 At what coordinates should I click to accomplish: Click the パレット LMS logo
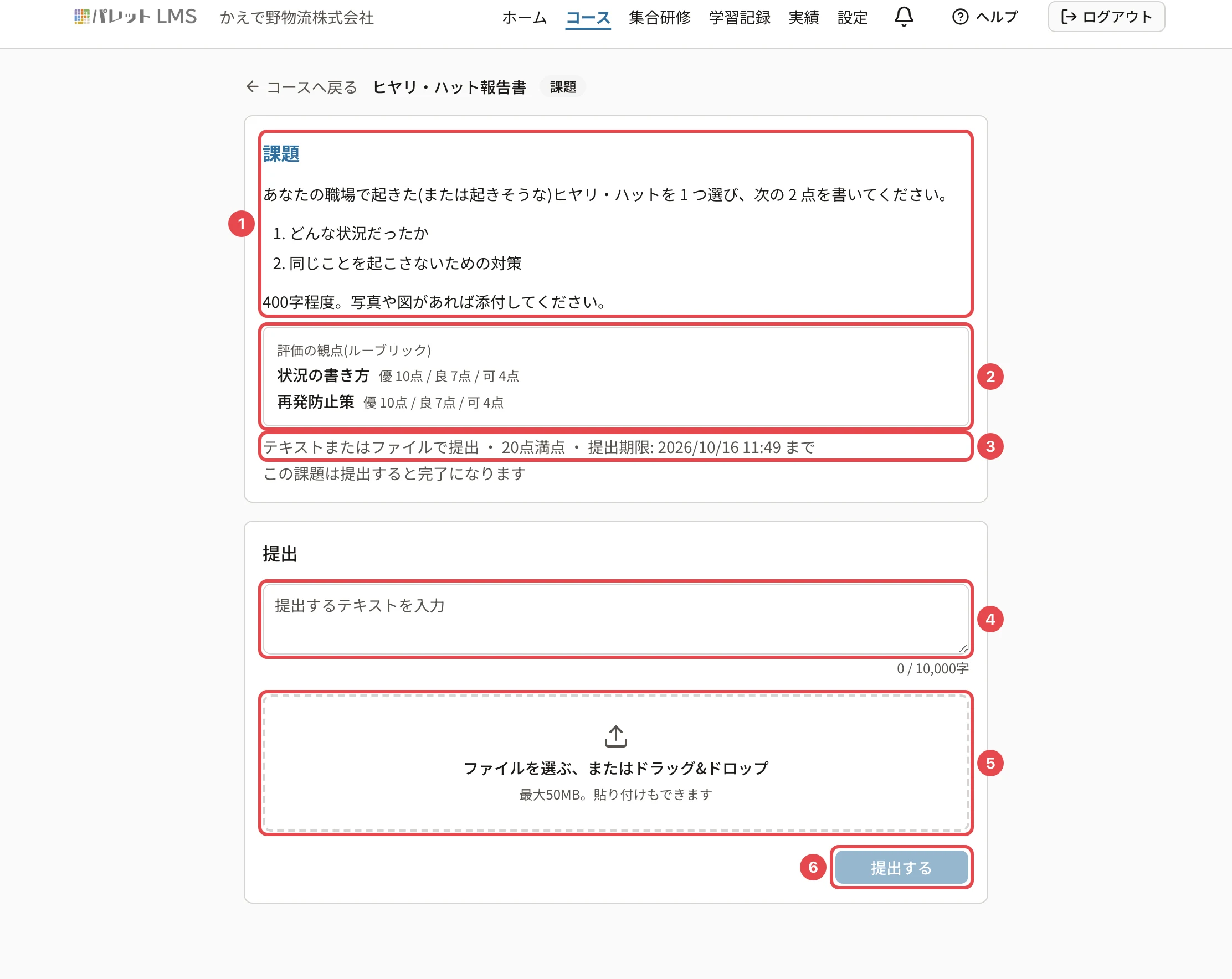135,17
